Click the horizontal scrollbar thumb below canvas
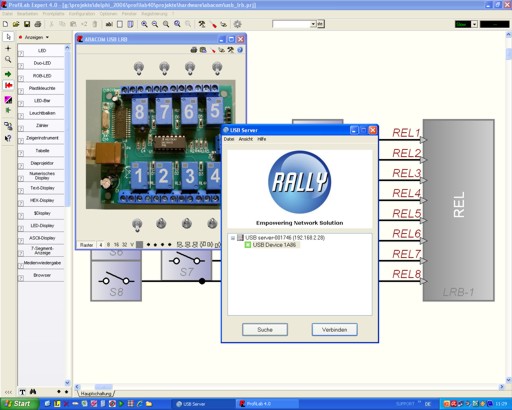 [104, 387]
